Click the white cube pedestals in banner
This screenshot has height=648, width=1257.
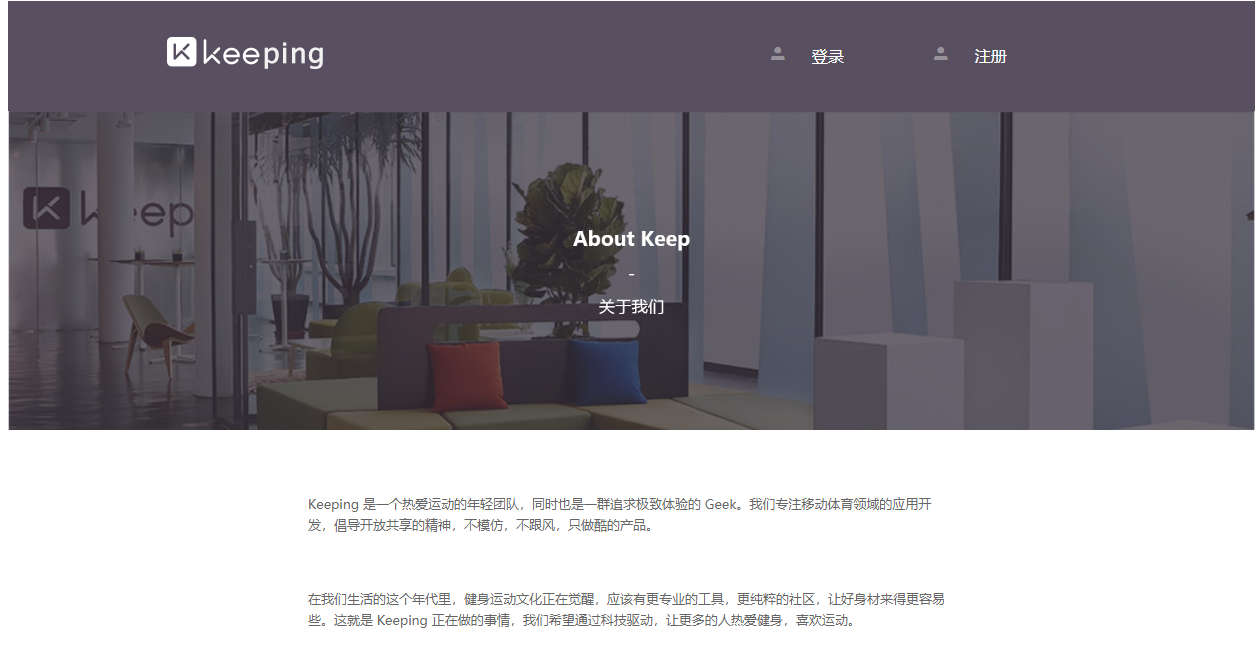[954, 356]
